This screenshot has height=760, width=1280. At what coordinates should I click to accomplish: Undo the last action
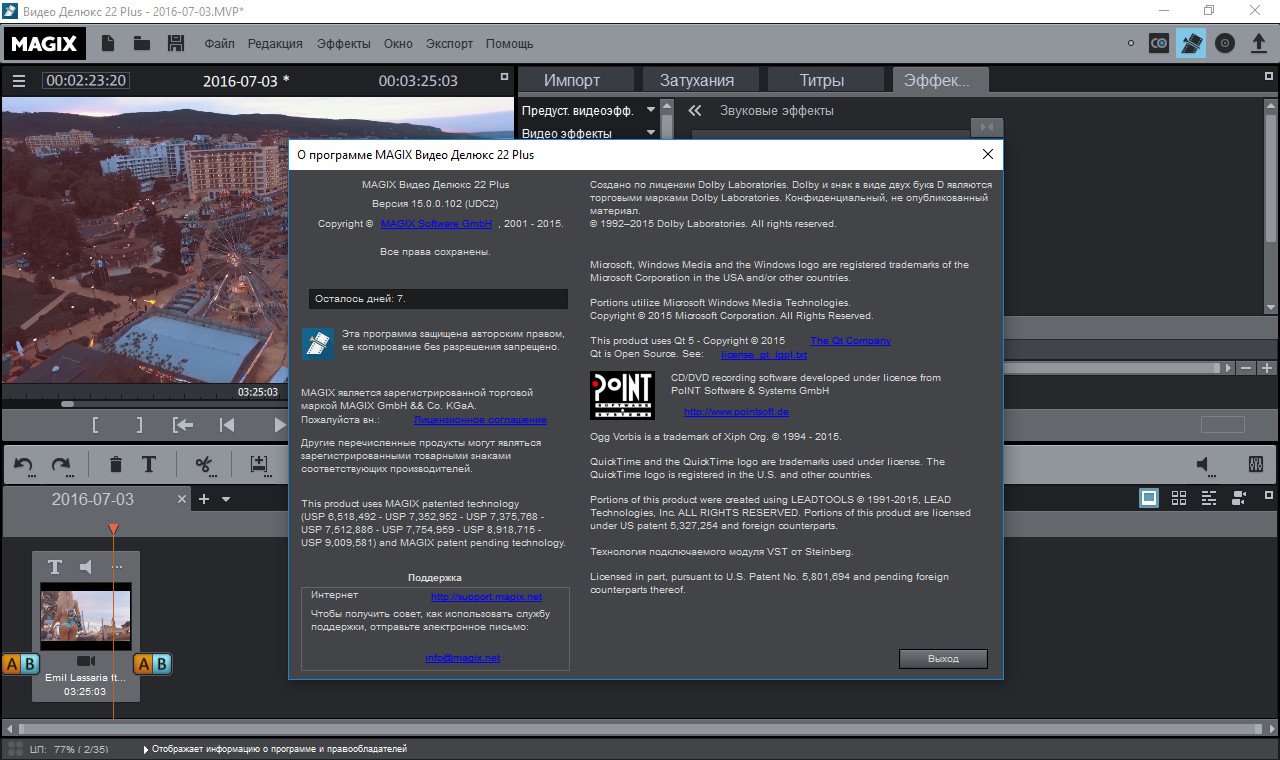pyautogui.click(x=24, y=464)
